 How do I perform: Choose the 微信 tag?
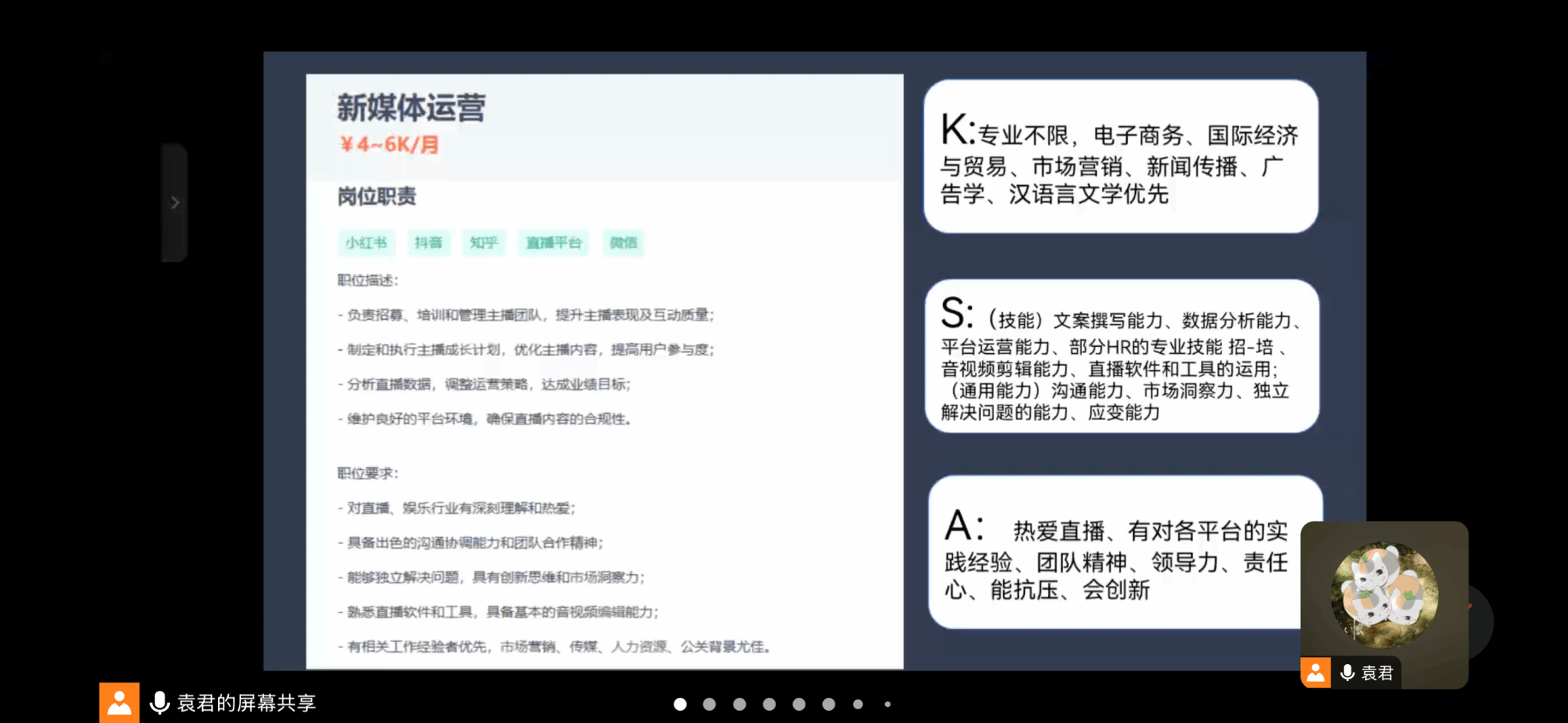pos(623,243)
